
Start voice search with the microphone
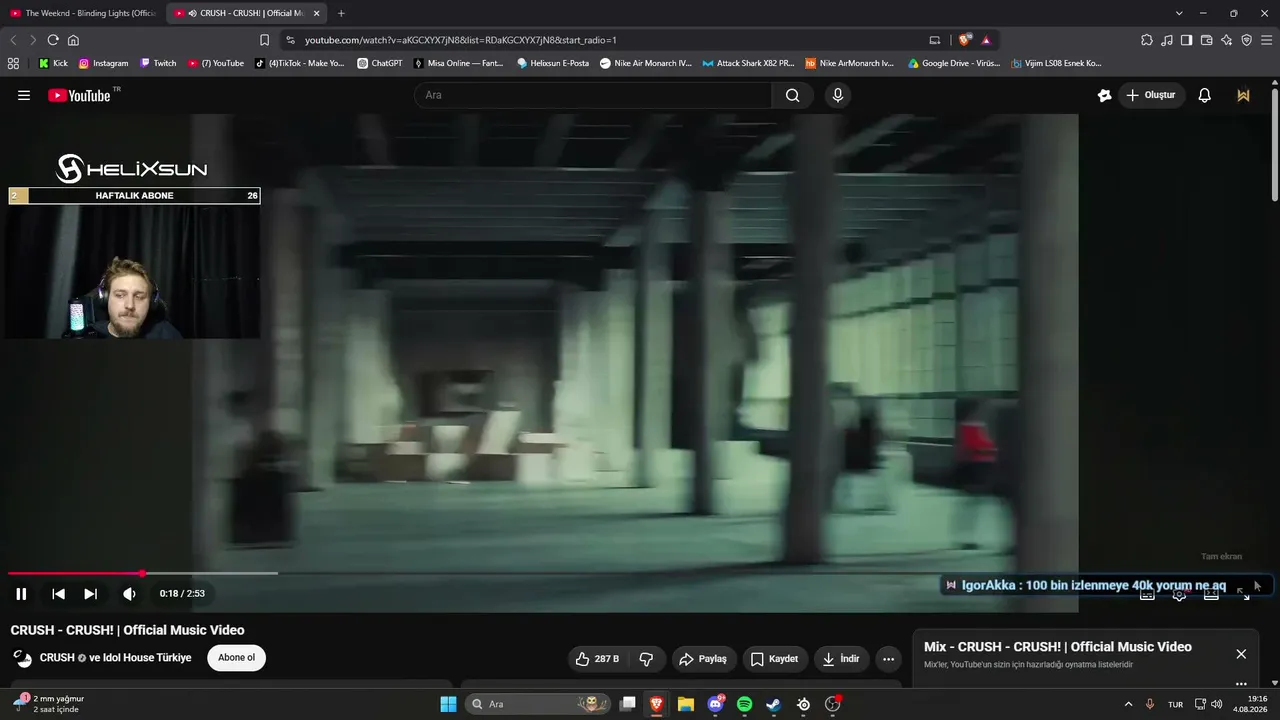(x=838, y=95)
